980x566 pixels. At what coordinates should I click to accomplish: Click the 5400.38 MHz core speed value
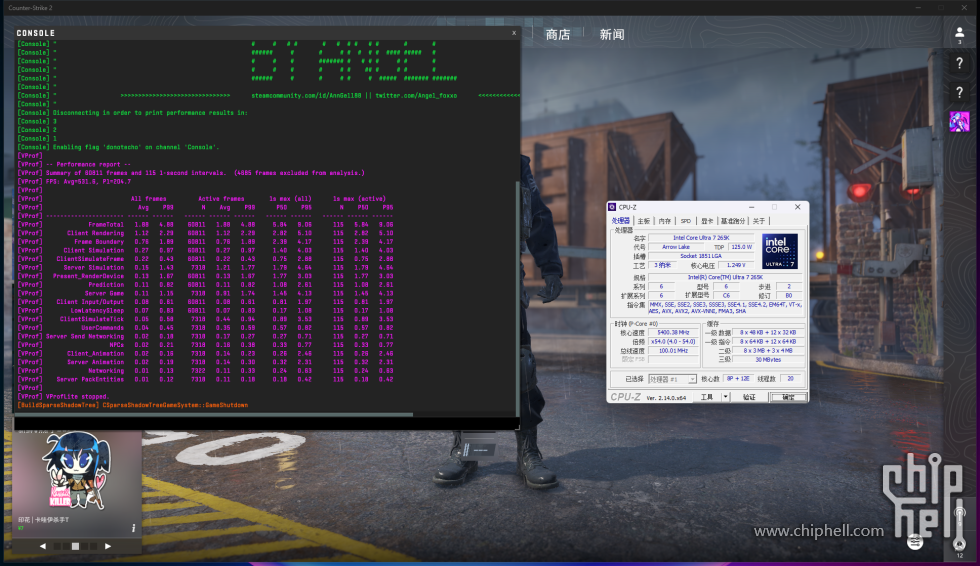pos(673,332)
